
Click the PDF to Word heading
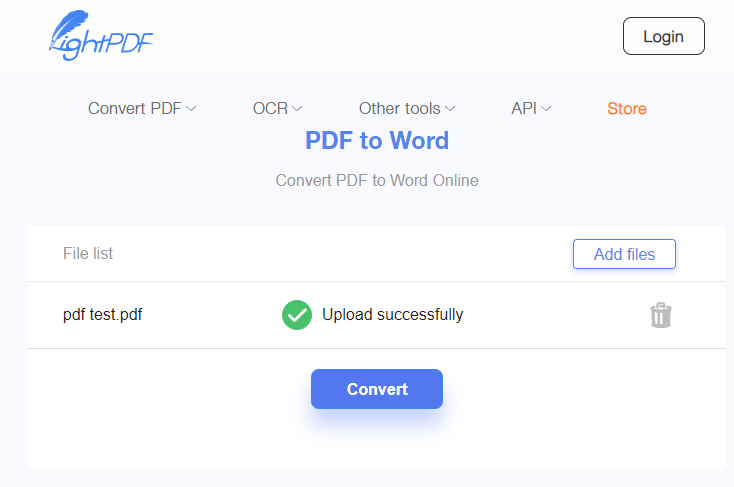coord(377,140)
